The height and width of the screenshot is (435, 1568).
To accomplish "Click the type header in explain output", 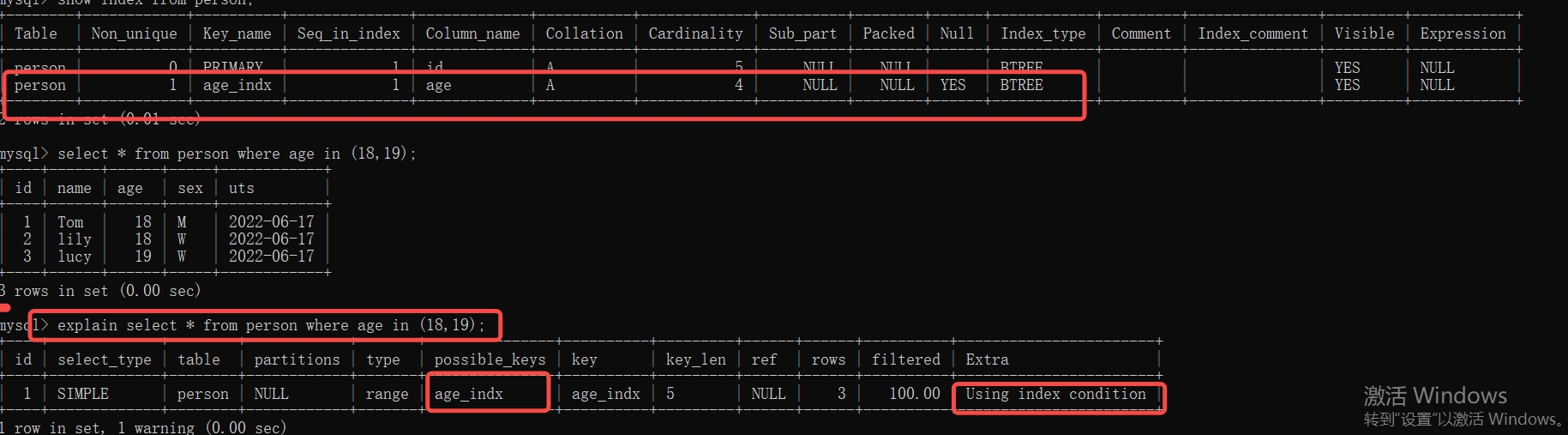I will 382,359.
